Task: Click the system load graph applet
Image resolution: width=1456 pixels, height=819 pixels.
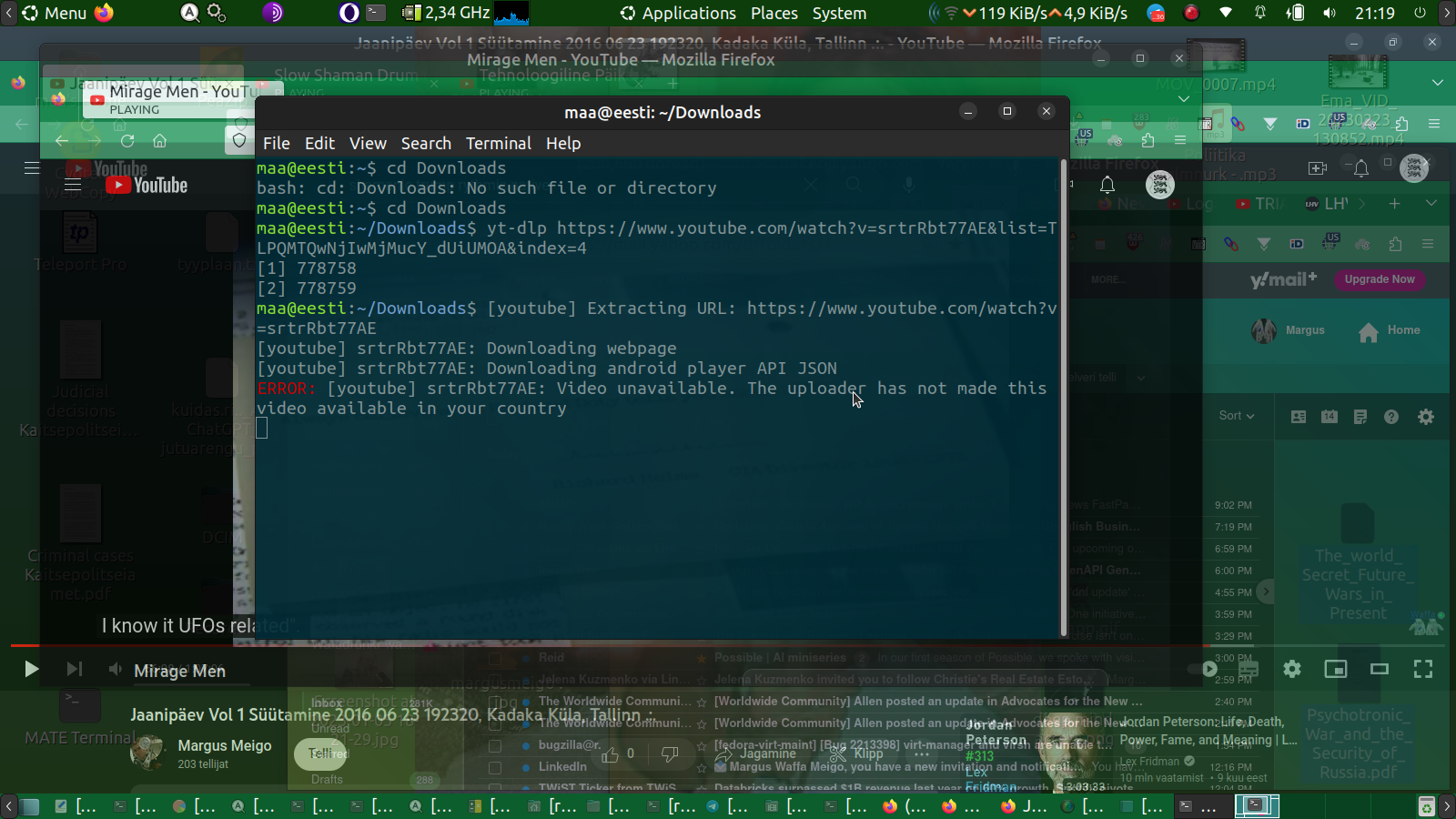Action: click(511, 13)
